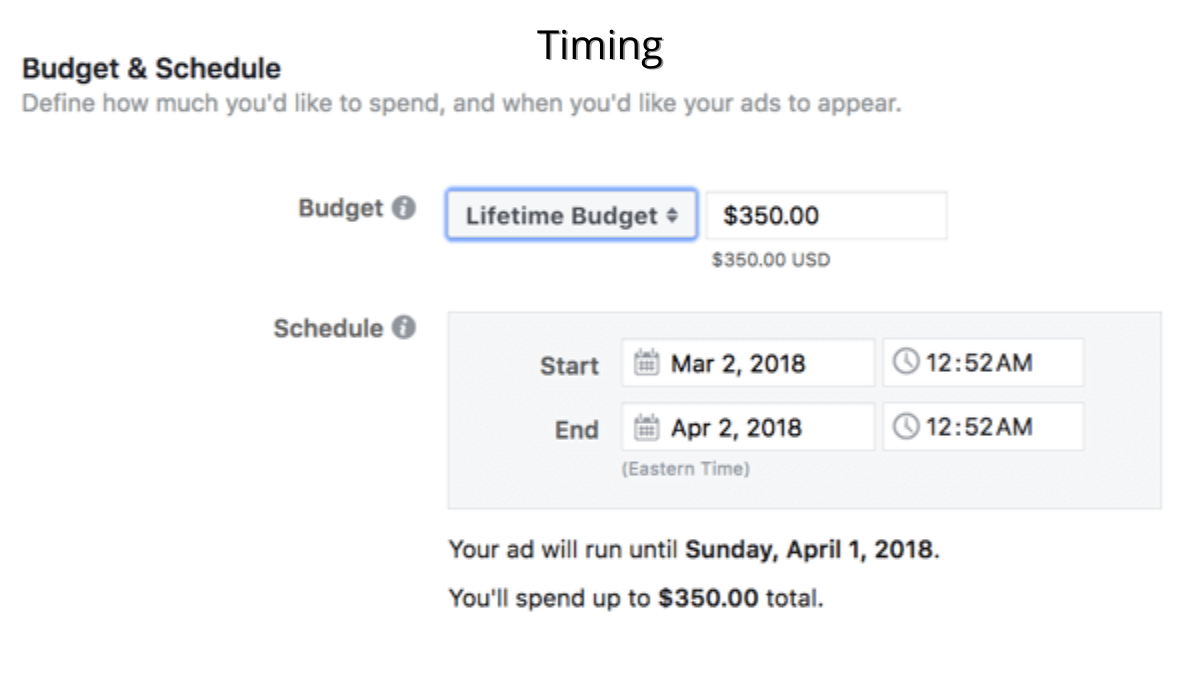The height and width of the screenshot is (675, 1200).
Task: Select the $350.00 budget amount field
Action: pyautogui.click(x=826, y=215)
